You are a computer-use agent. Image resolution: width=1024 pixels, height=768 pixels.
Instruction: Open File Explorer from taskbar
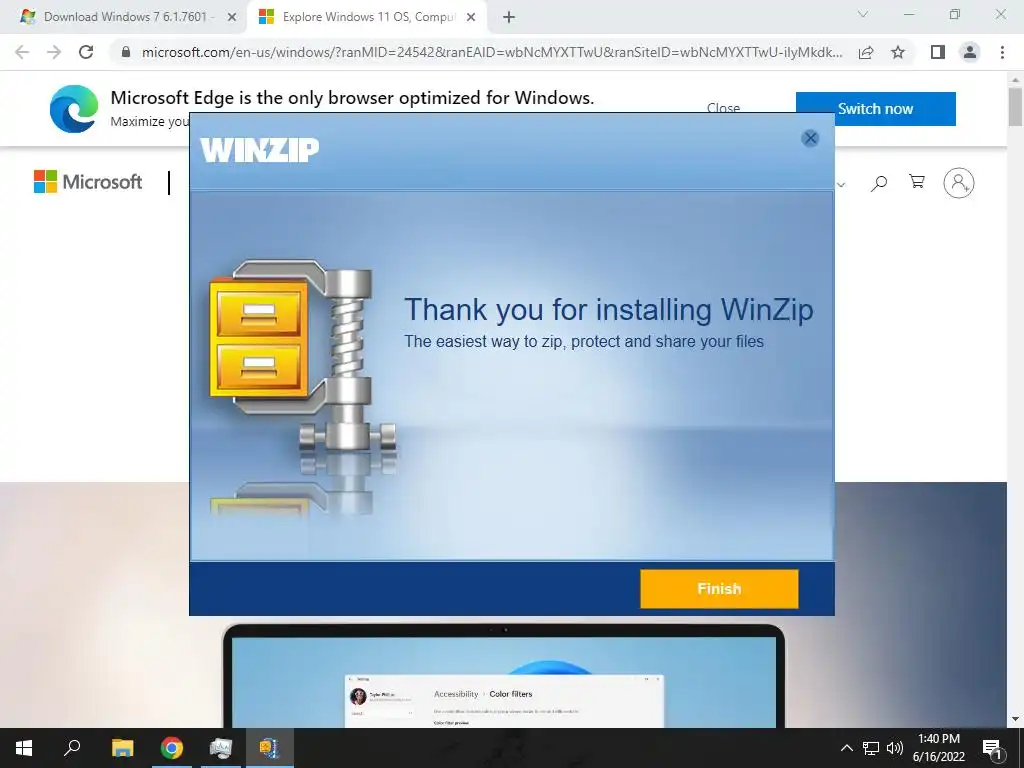pos(122,748)
